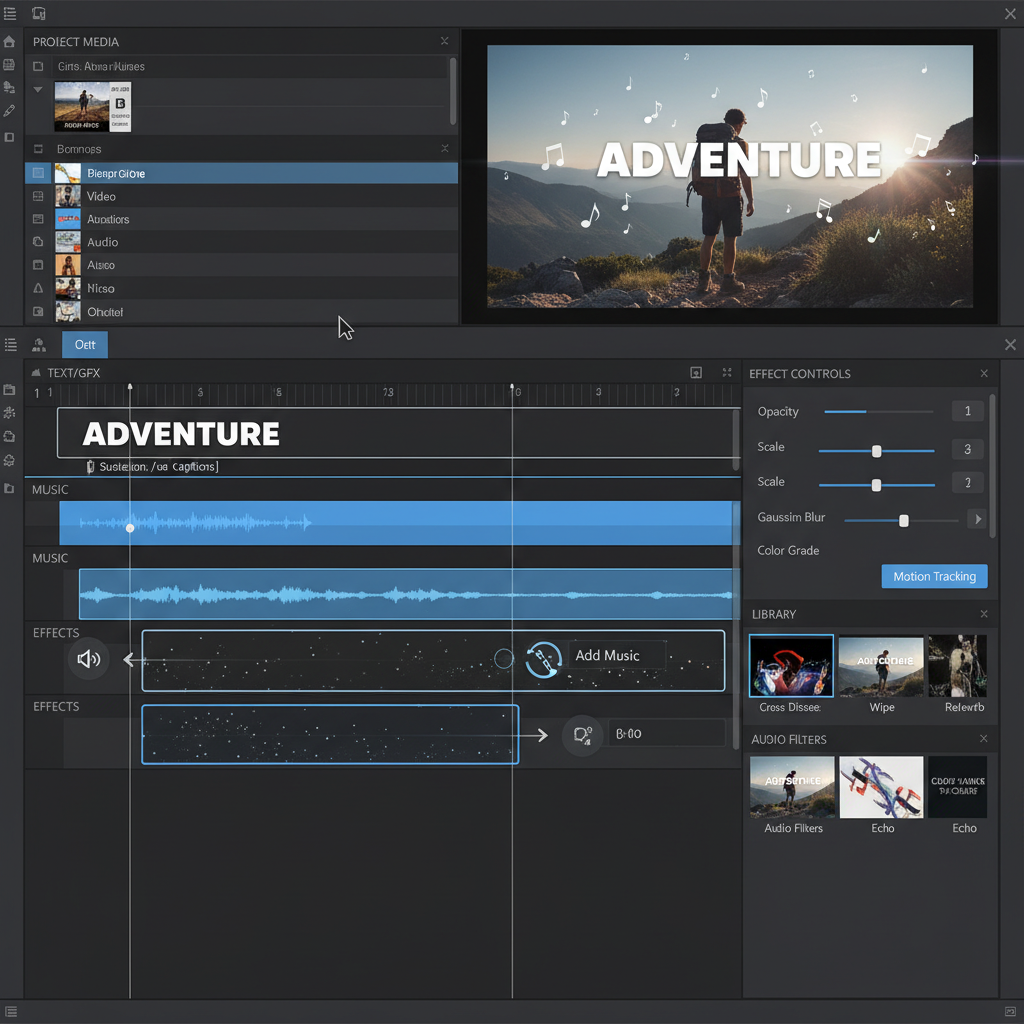Click the type icon left of the Video row
Image resolution: width=1024 pixels, height=1024 pixels.
[x=38, y=196]
